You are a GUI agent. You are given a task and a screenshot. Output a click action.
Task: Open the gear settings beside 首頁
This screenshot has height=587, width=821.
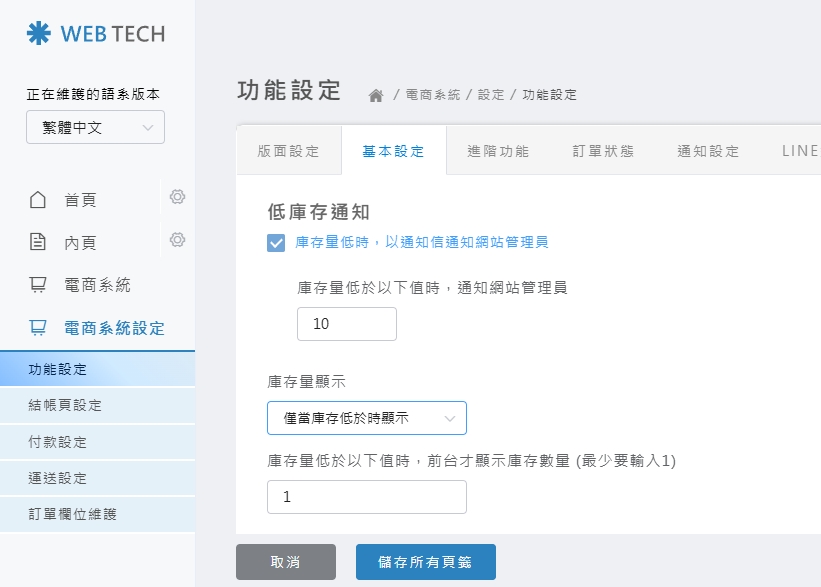(177, 197)
